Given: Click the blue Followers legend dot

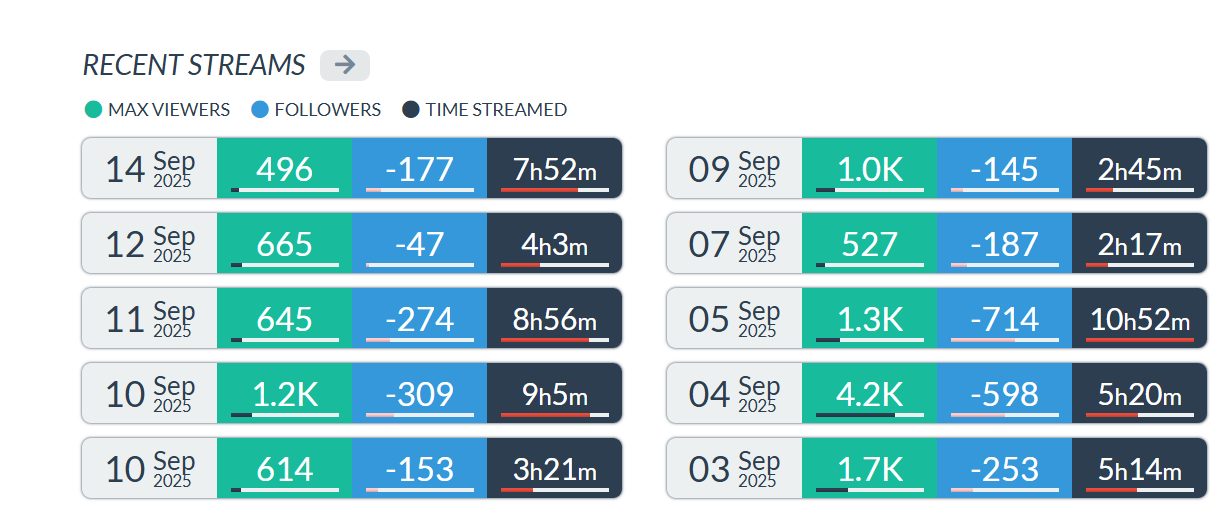Looking at the screenshot, I should (x=260, y=110).
